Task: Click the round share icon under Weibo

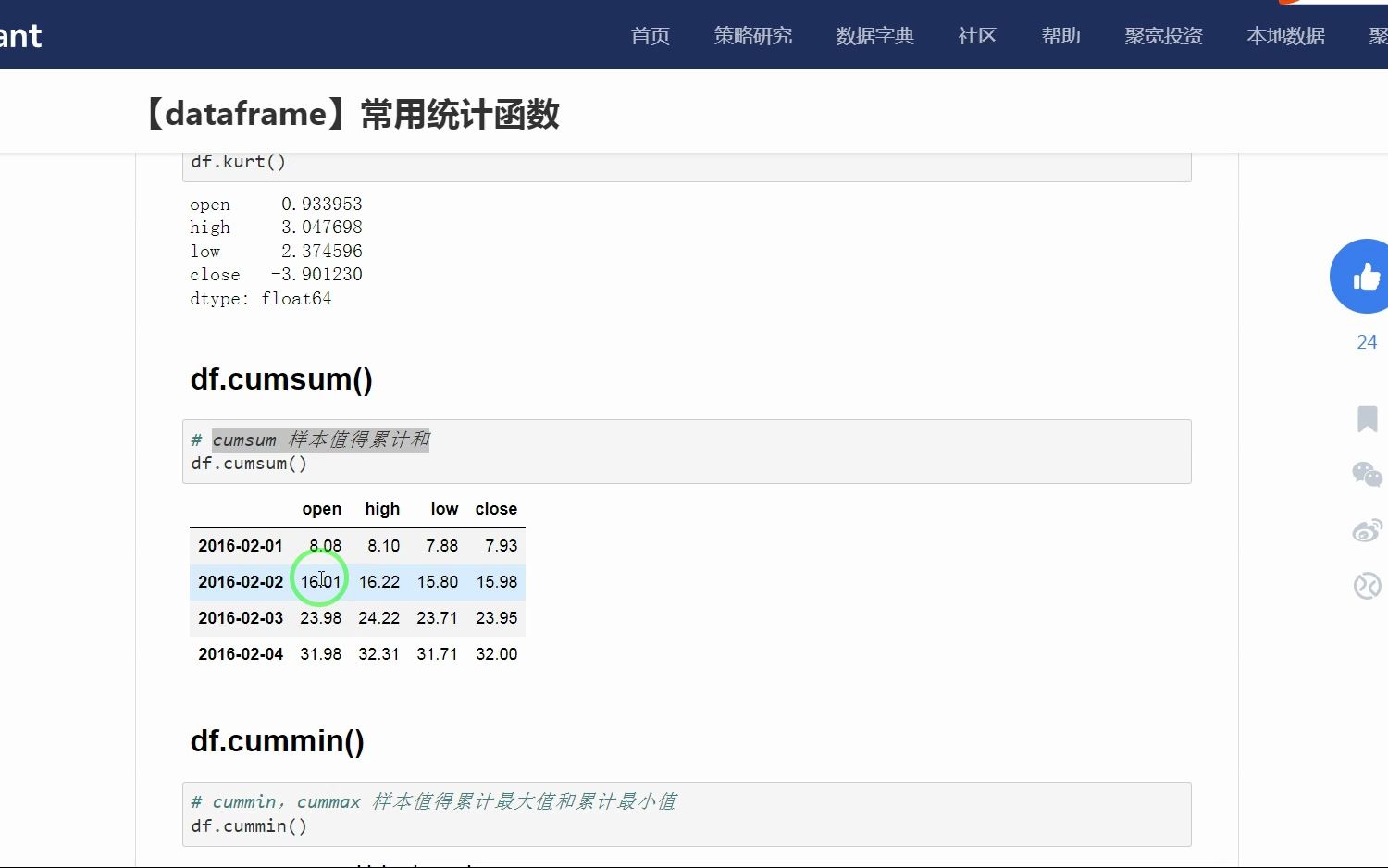Action: 1367,586
